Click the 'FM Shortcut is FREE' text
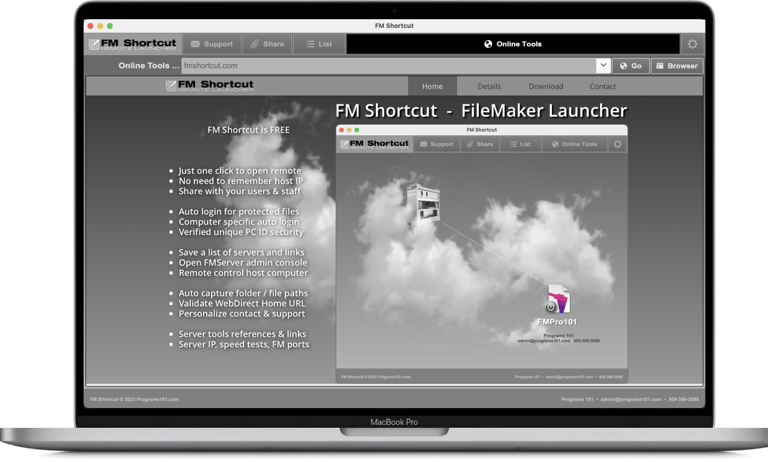The image size is (768, 462). pos(248,130)
